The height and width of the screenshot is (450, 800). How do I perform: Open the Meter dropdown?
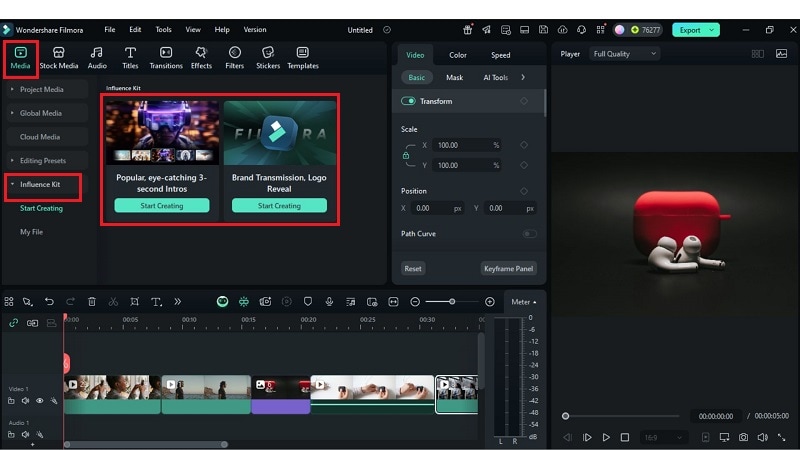click(x=524, y=302)
